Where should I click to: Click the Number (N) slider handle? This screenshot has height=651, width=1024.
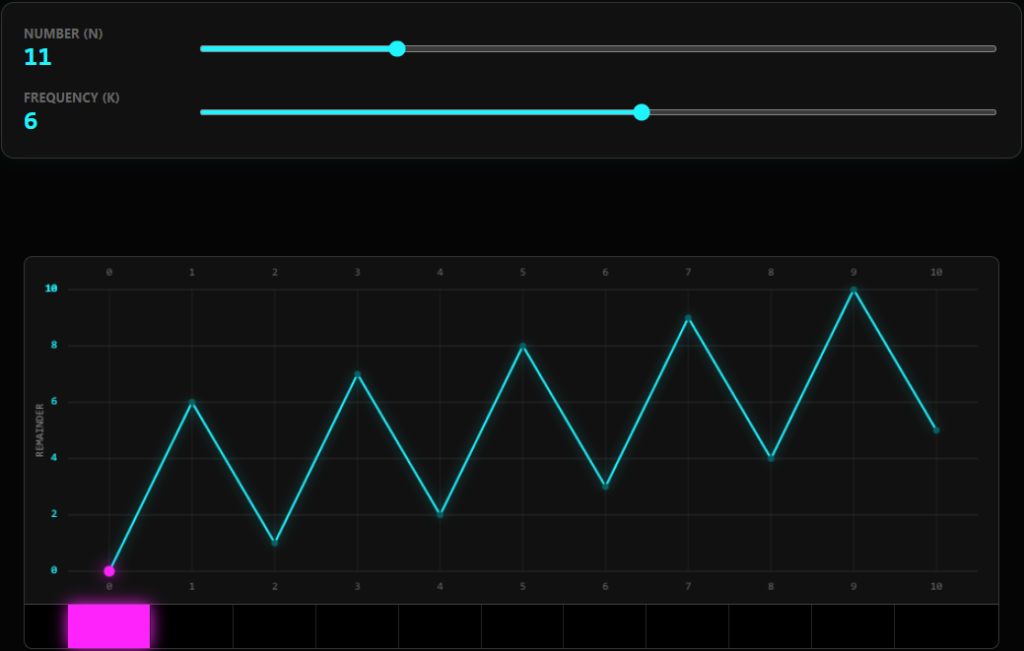pyautogui.click(x=397, y=48)
